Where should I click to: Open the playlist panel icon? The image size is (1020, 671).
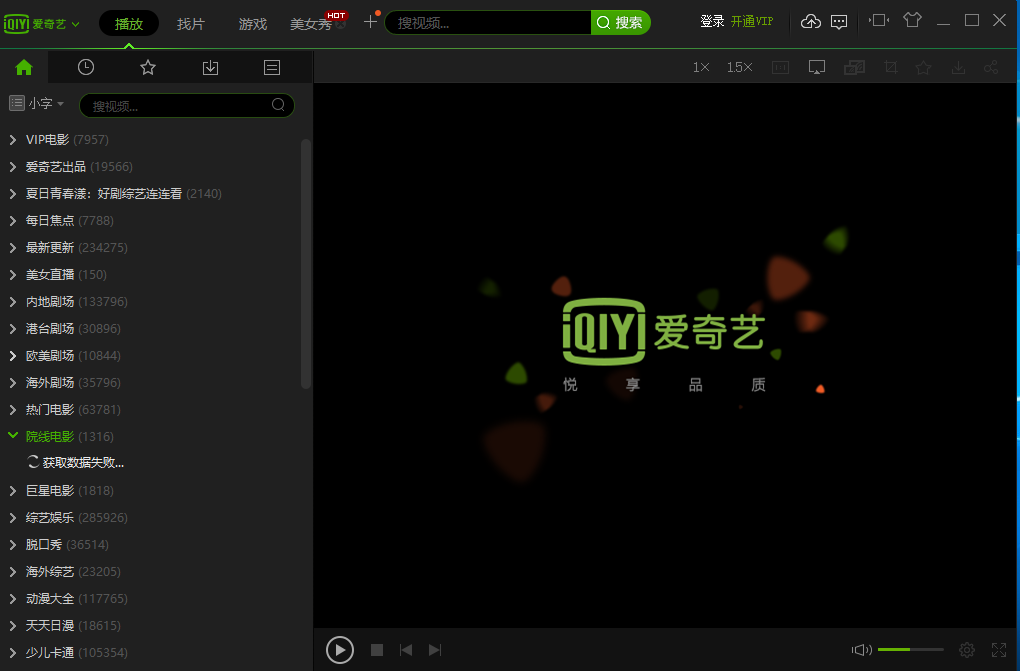coord(271,67)
